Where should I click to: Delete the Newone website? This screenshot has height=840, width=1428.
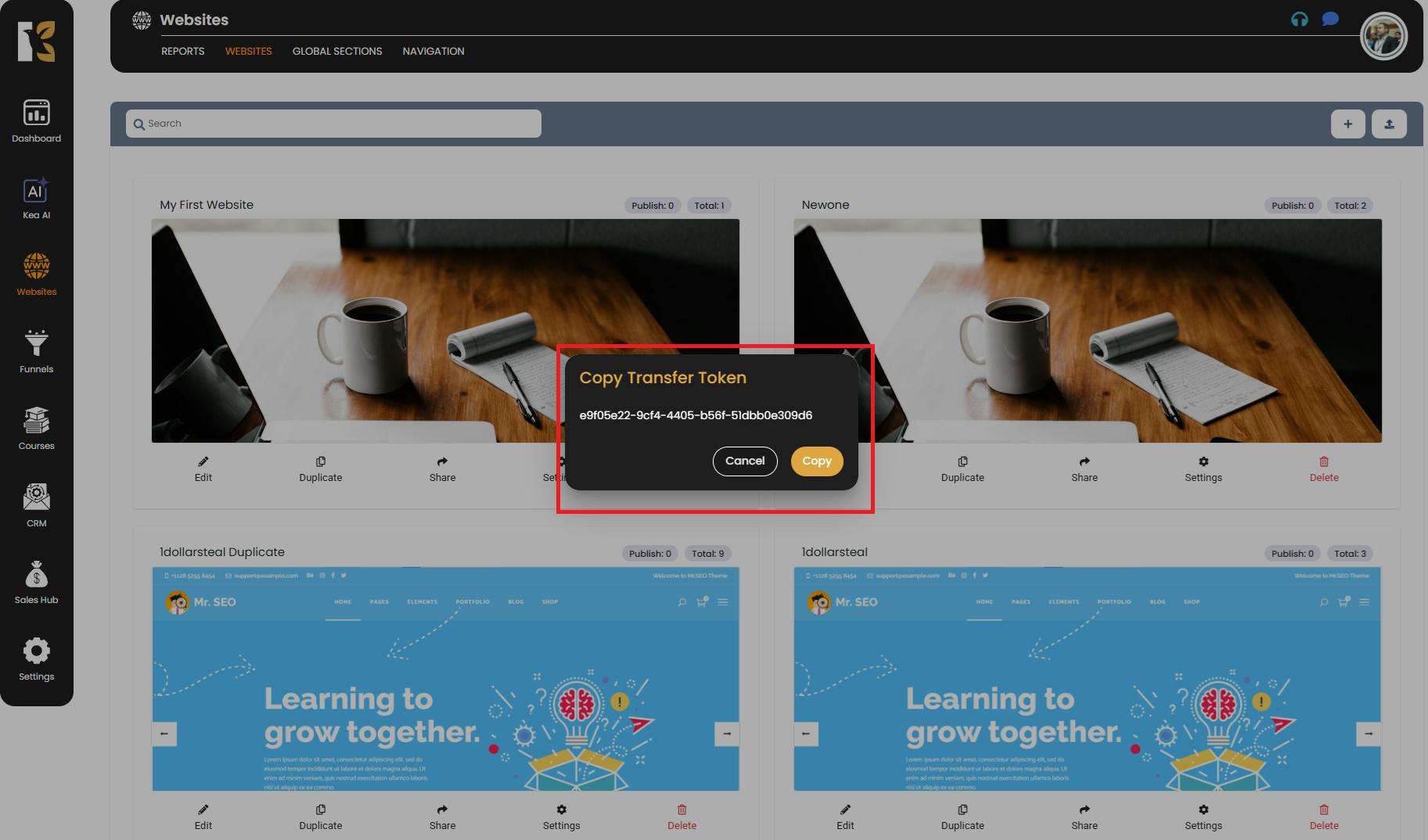click(1323, 468)
